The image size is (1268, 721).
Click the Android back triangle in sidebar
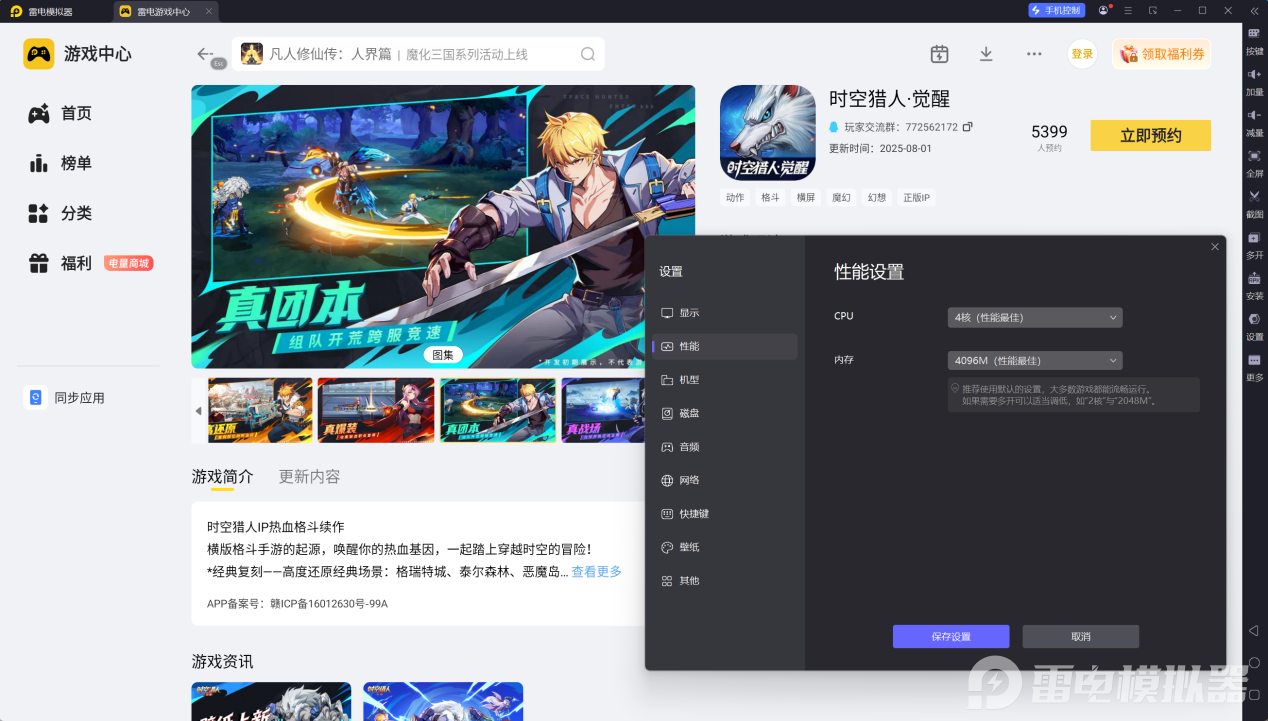(x=1254, y=630)
